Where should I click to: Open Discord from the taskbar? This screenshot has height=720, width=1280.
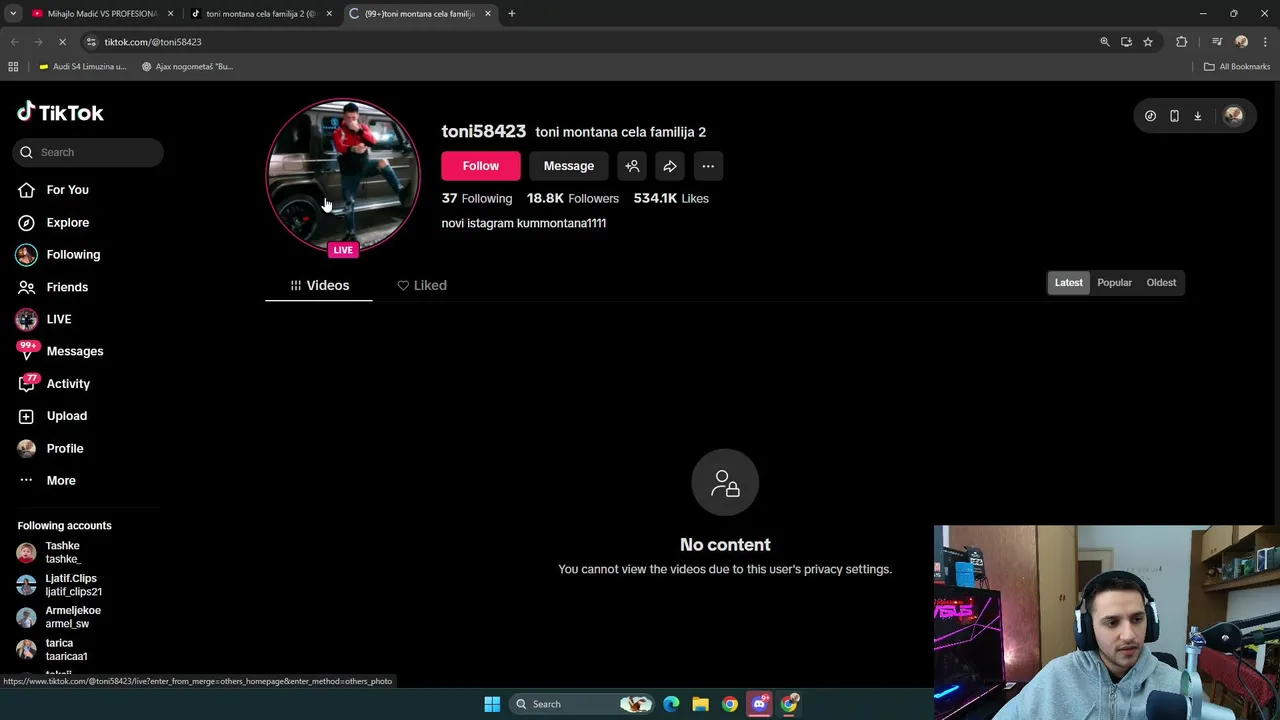(x=759, y=704)
